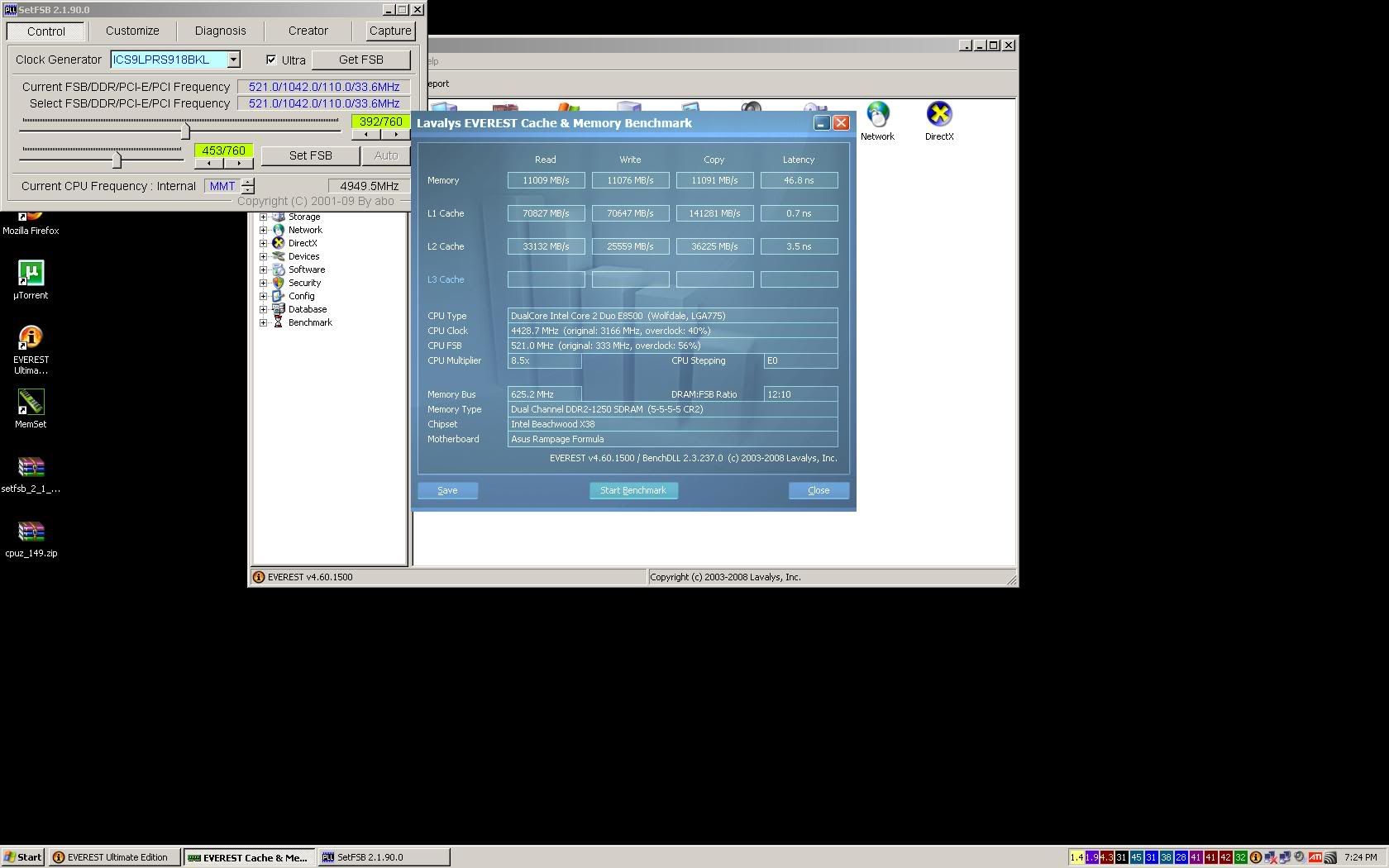
Task: Toggle the Ultra checkbox in SetFSB
Action: point(271,60)
